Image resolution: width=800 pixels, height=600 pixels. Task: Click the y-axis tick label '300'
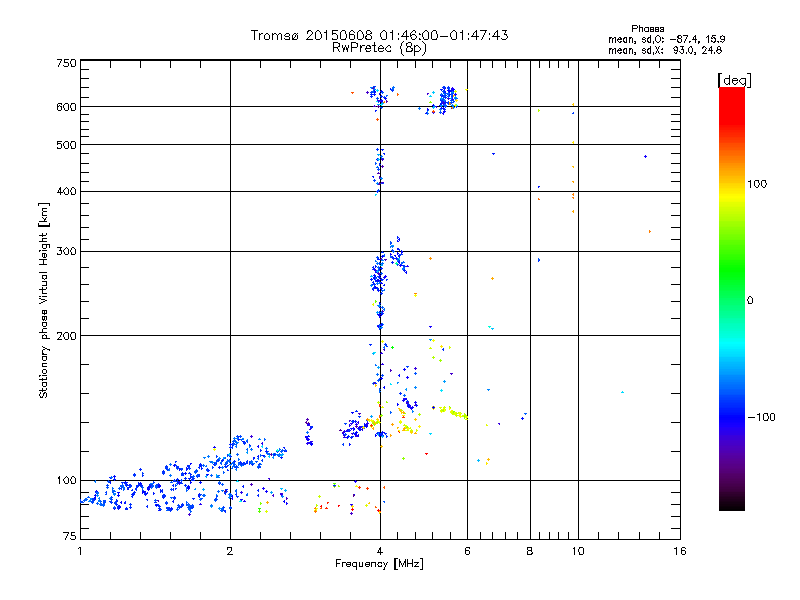(x=66, y=251)
